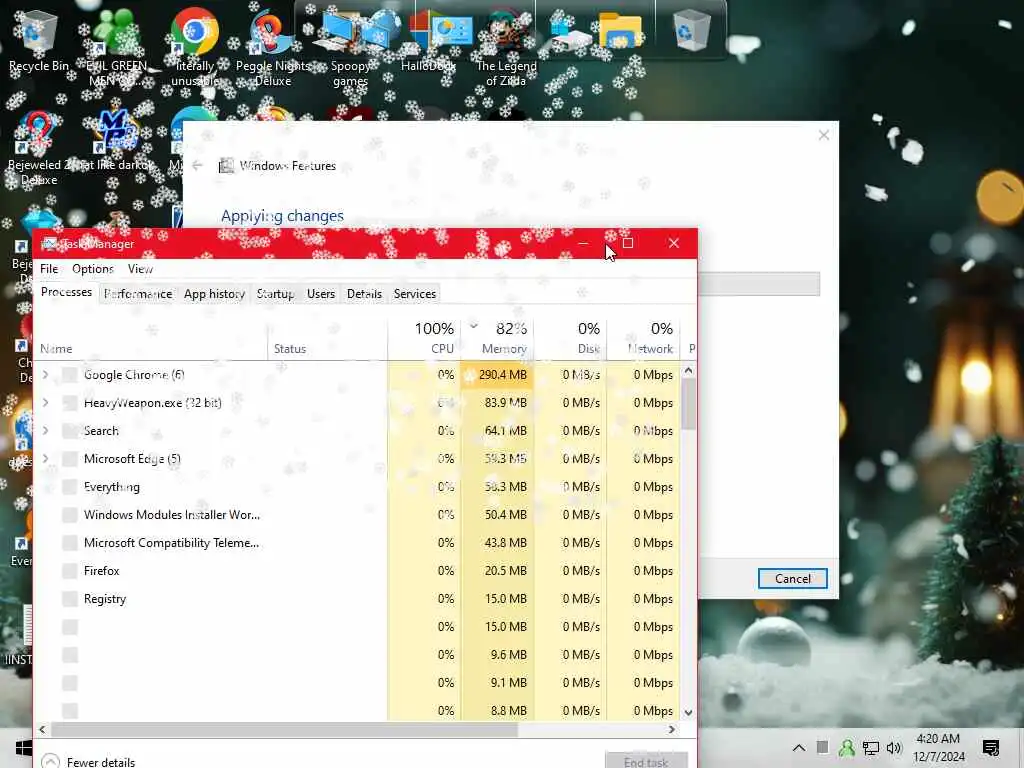The height and width of the screenshot is (768, 1024).
Task: Click the process list horizontal scrollbar thumb
Action: 284,729
